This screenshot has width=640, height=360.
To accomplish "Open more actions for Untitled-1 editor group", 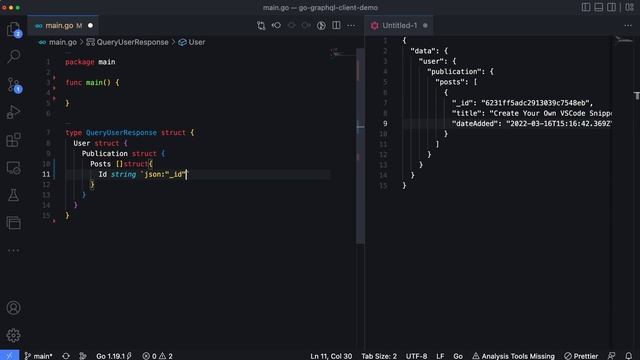I will click(x=628, y=26).
